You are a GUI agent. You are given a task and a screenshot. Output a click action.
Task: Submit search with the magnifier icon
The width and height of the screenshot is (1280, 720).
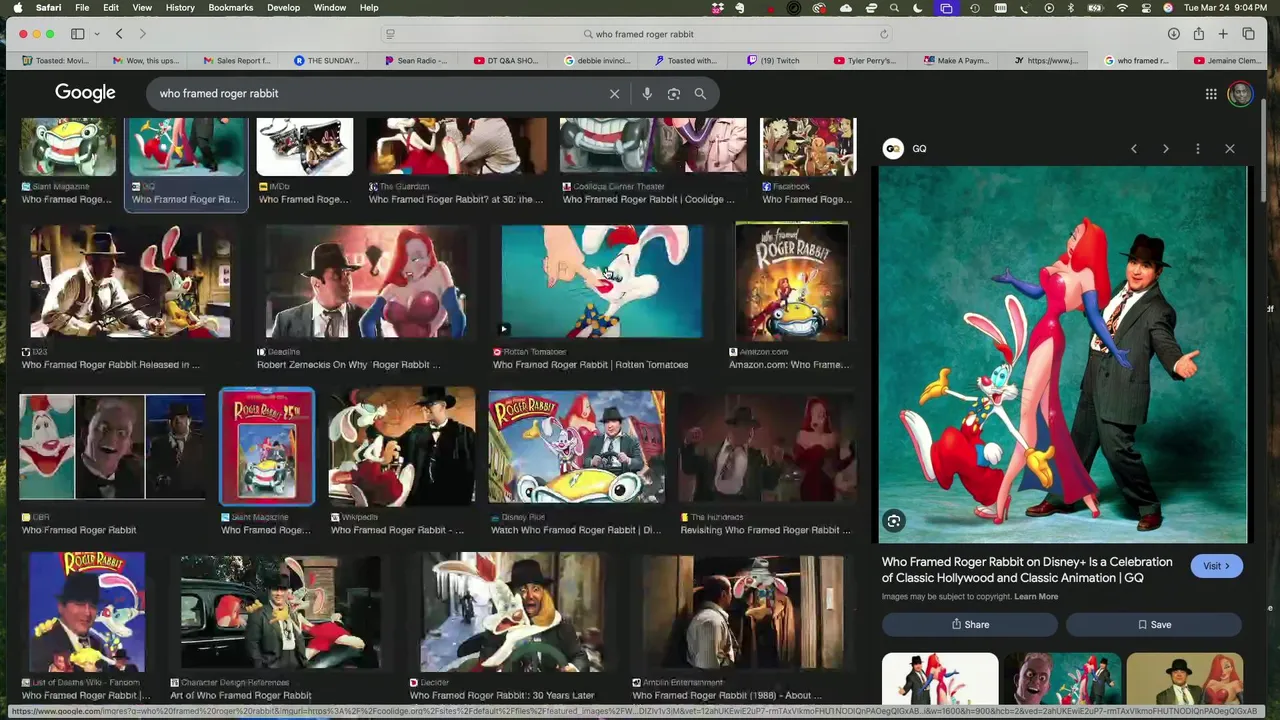(x=700, y=94)
